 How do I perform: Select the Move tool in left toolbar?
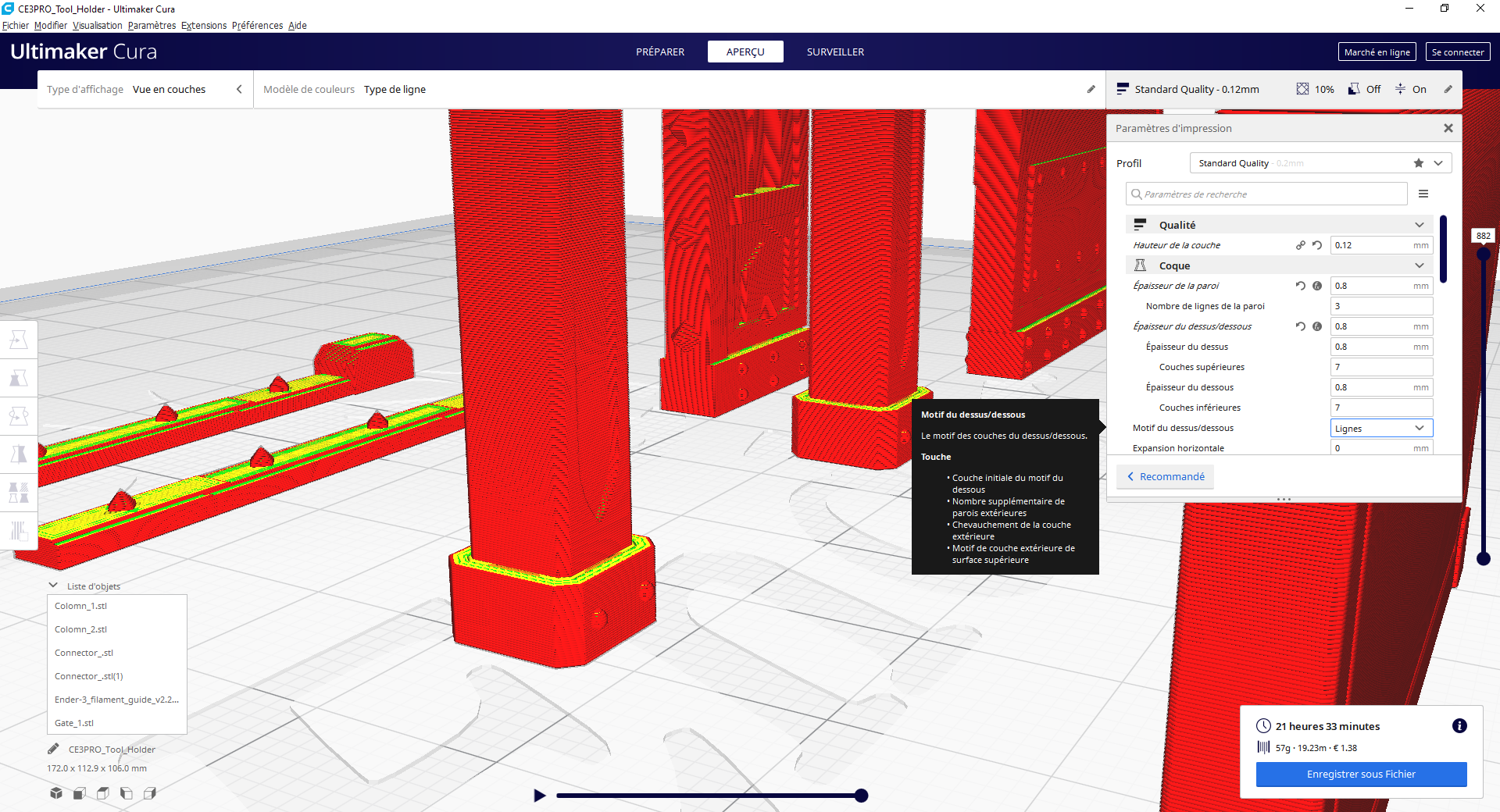click(x=19, y=340)
